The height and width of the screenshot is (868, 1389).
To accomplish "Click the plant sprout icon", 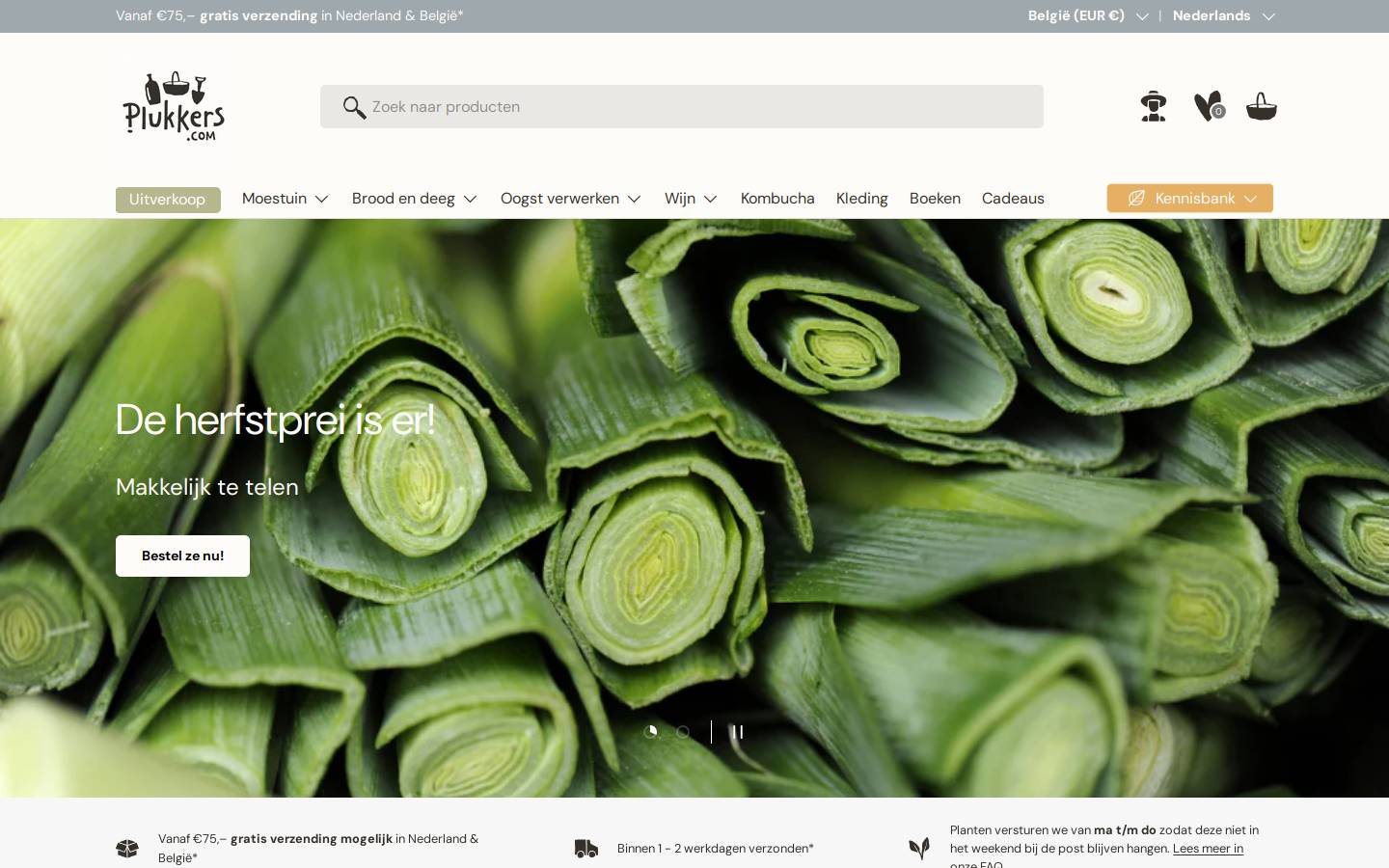I will point(919,848).
